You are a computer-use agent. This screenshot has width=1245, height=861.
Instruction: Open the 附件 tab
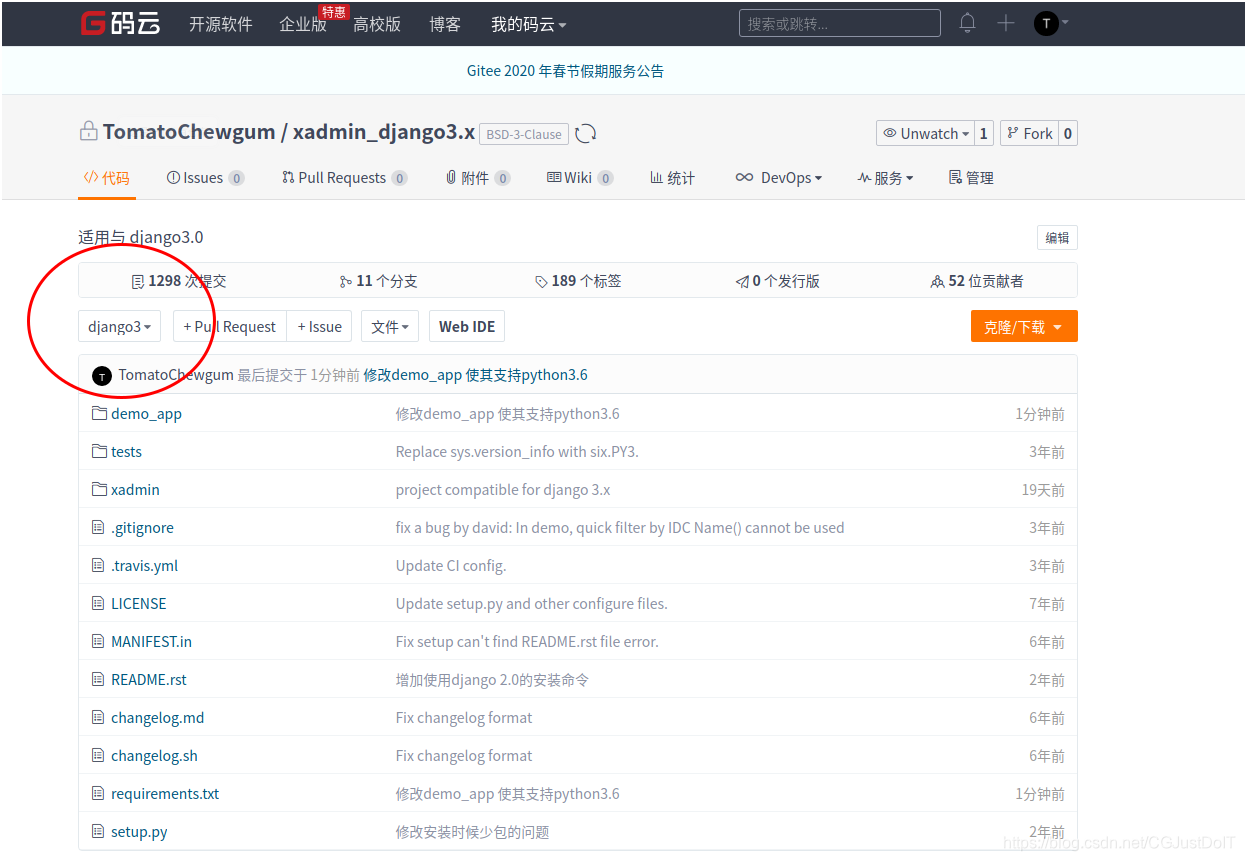(478, 177)
